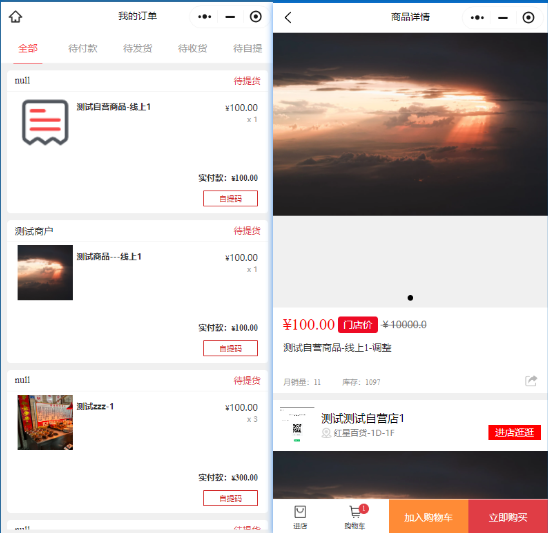Close orders mini program via circle icon
Screen dimensions: 548x533
[255, 16]
